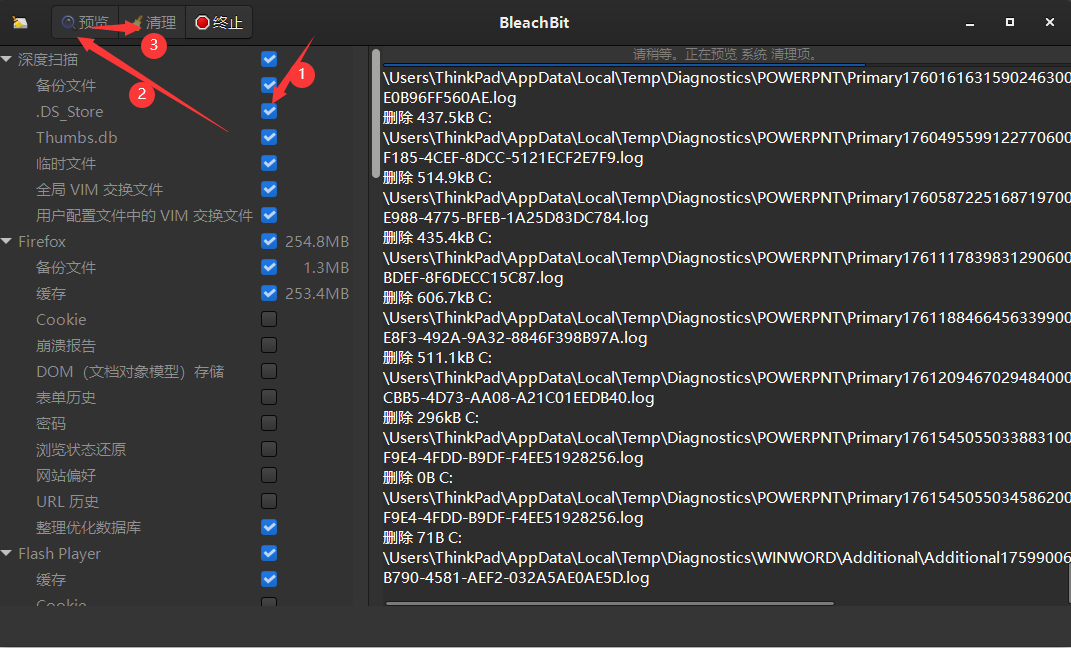This screenshot has width=1071, height=648.
Task: Collapse the Flash Player tree group
Action: click(x=7, y=553)
